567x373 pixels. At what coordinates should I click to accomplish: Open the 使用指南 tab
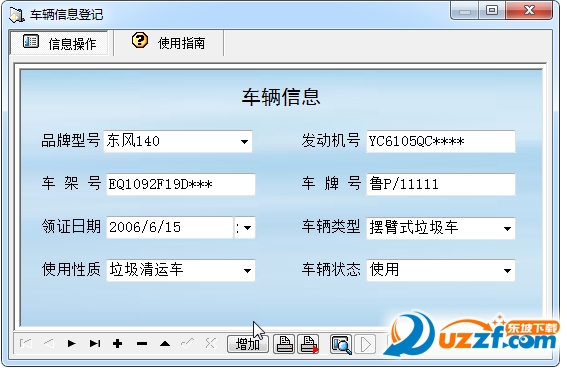(x=169, y=43)
